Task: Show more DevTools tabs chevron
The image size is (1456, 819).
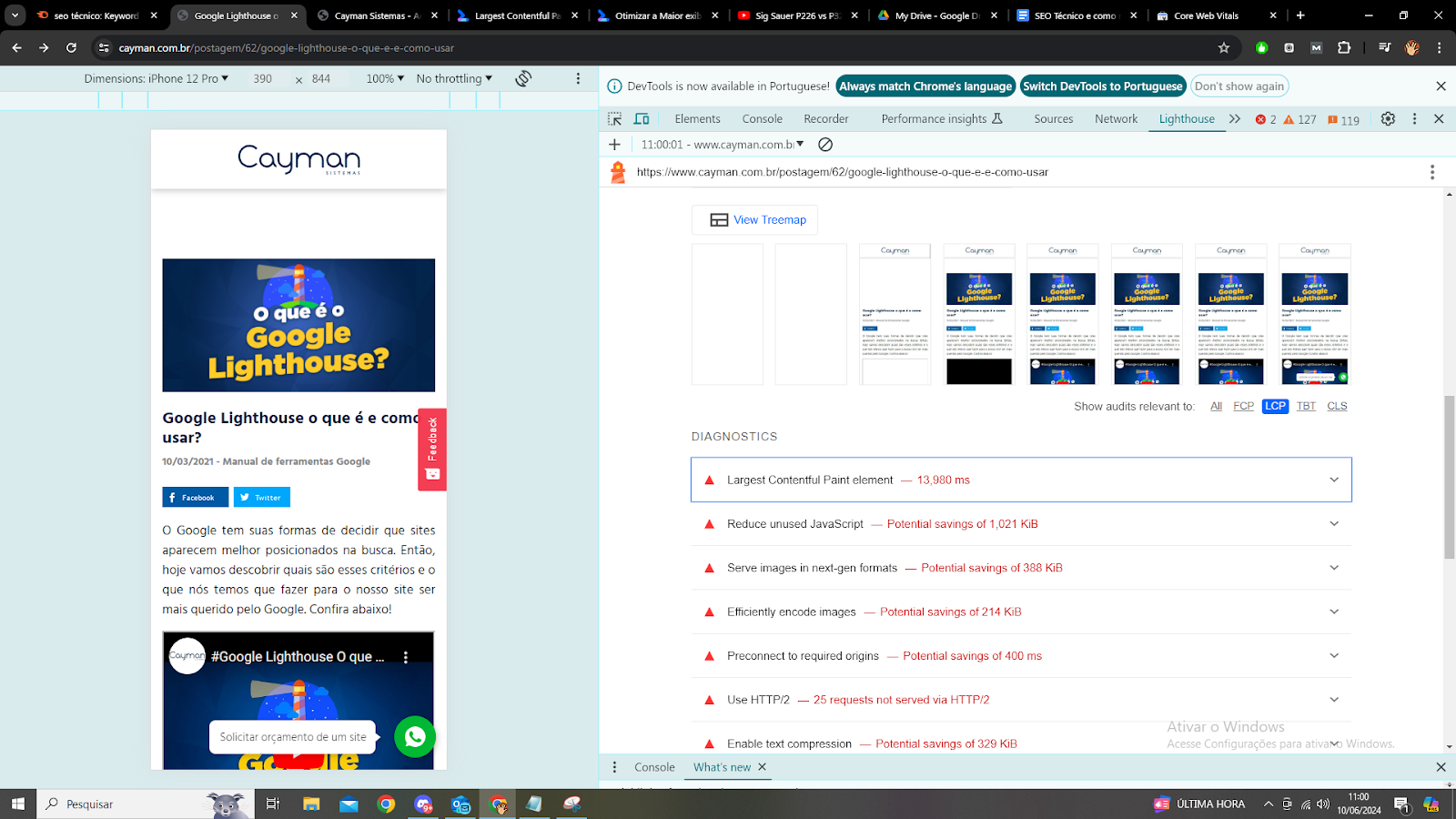Action: click(x=1235, y=119)
